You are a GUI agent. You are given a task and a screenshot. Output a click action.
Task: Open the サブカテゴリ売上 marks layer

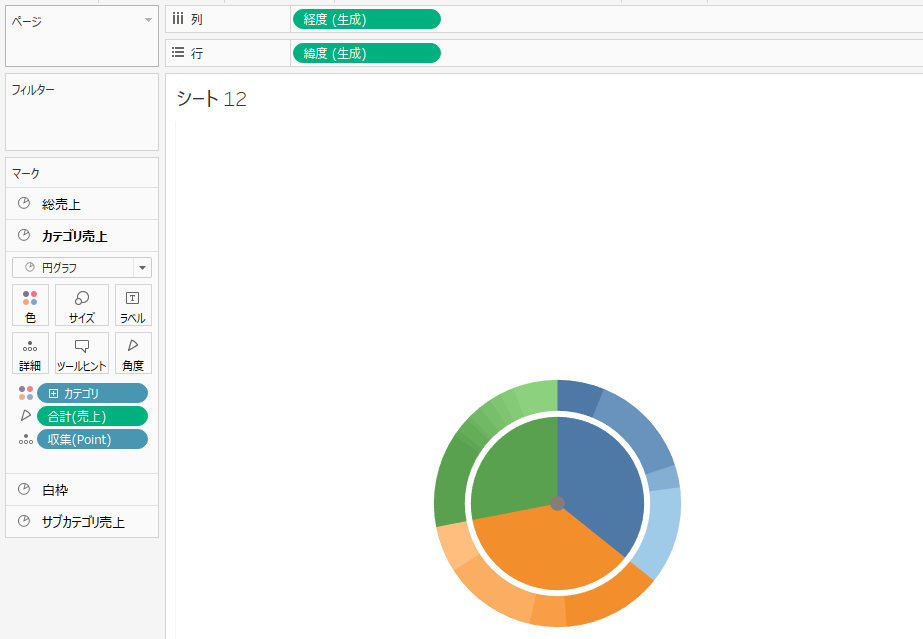coord(82,522)
